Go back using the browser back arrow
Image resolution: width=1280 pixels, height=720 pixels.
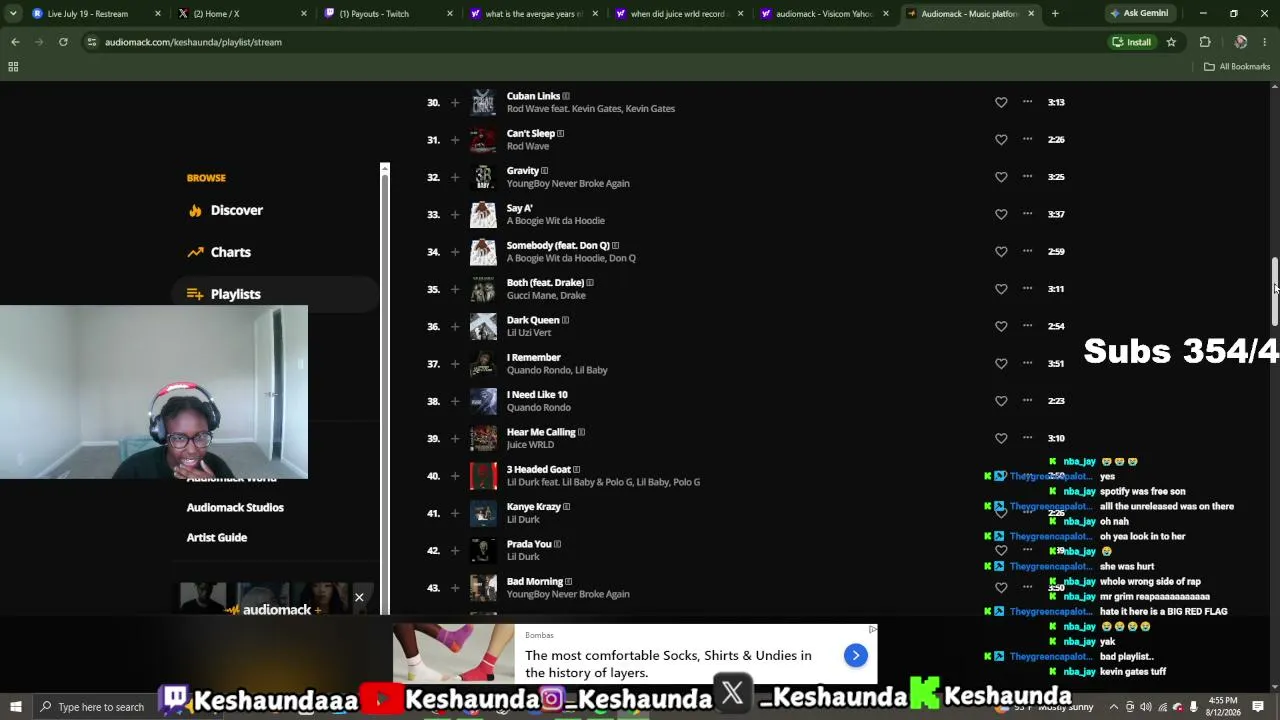click(15, 42)
